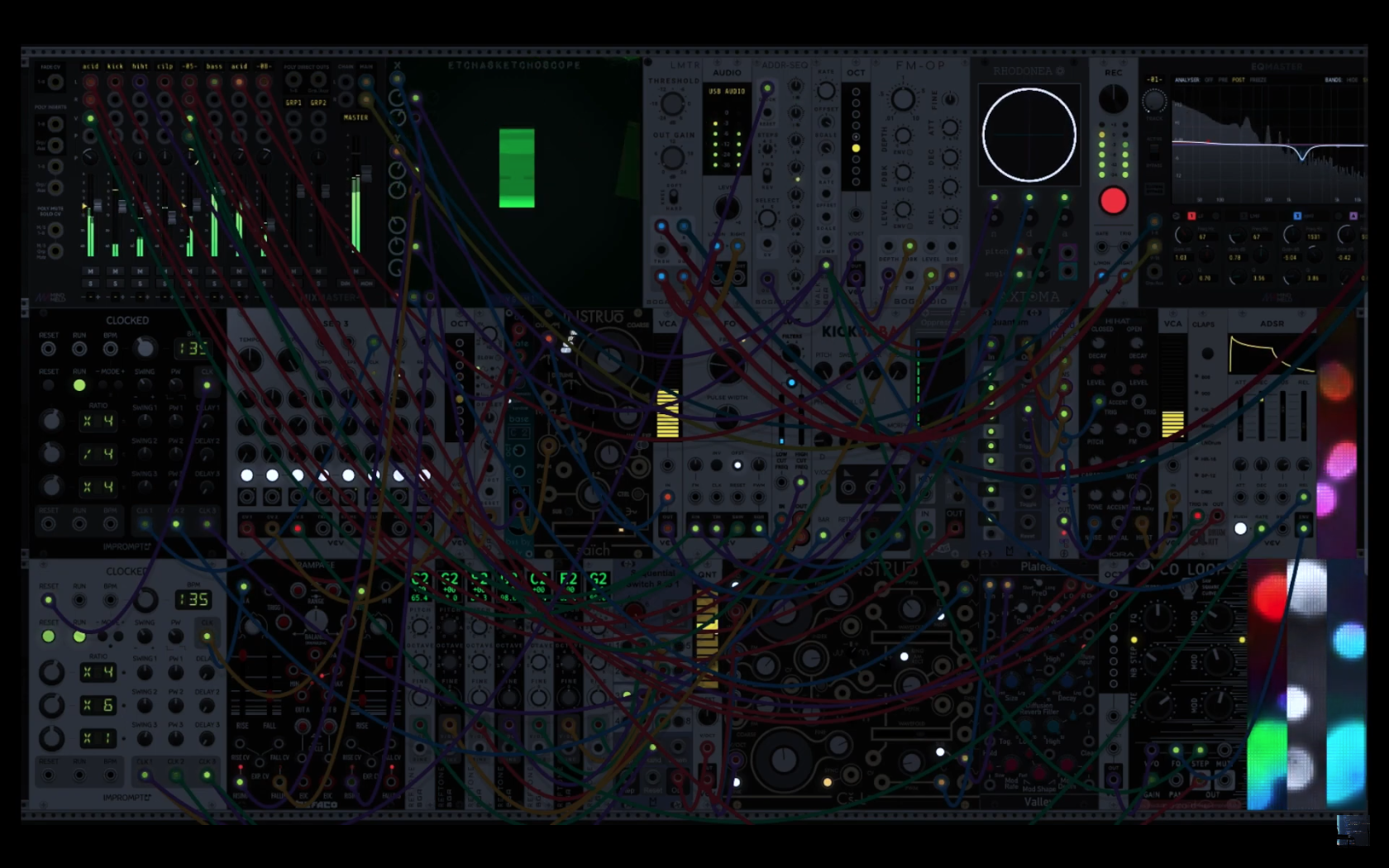Click the Rhodonea circle display
1389x868 pixels.
1029,135
